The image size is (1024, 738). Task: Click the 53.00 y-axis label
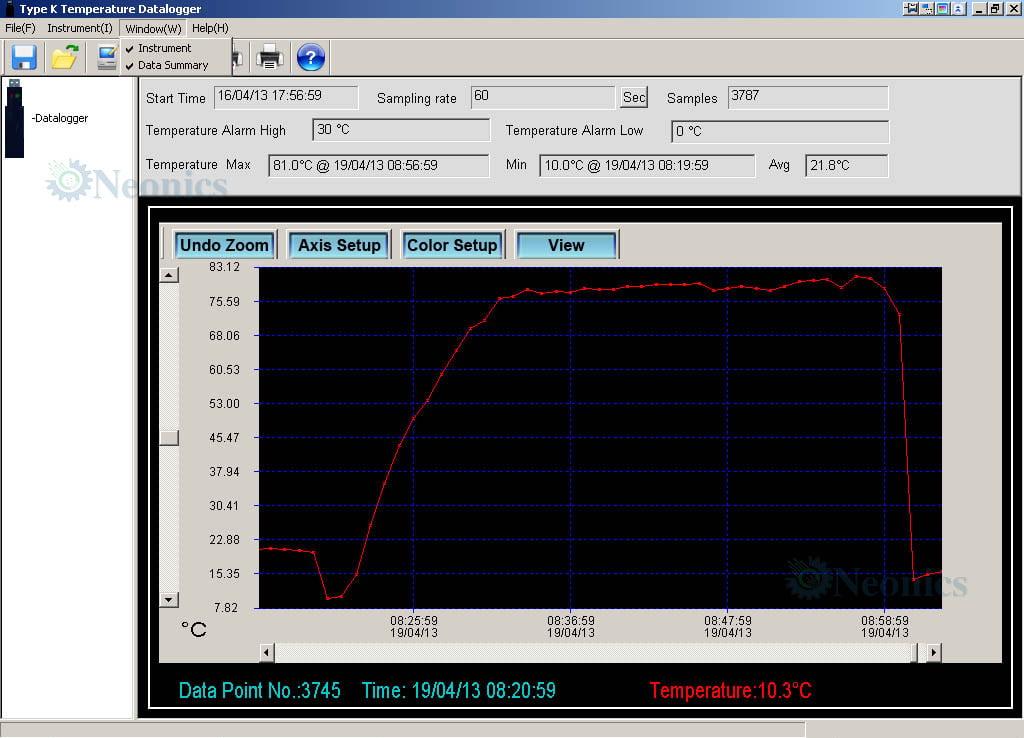tap(224, 404)
